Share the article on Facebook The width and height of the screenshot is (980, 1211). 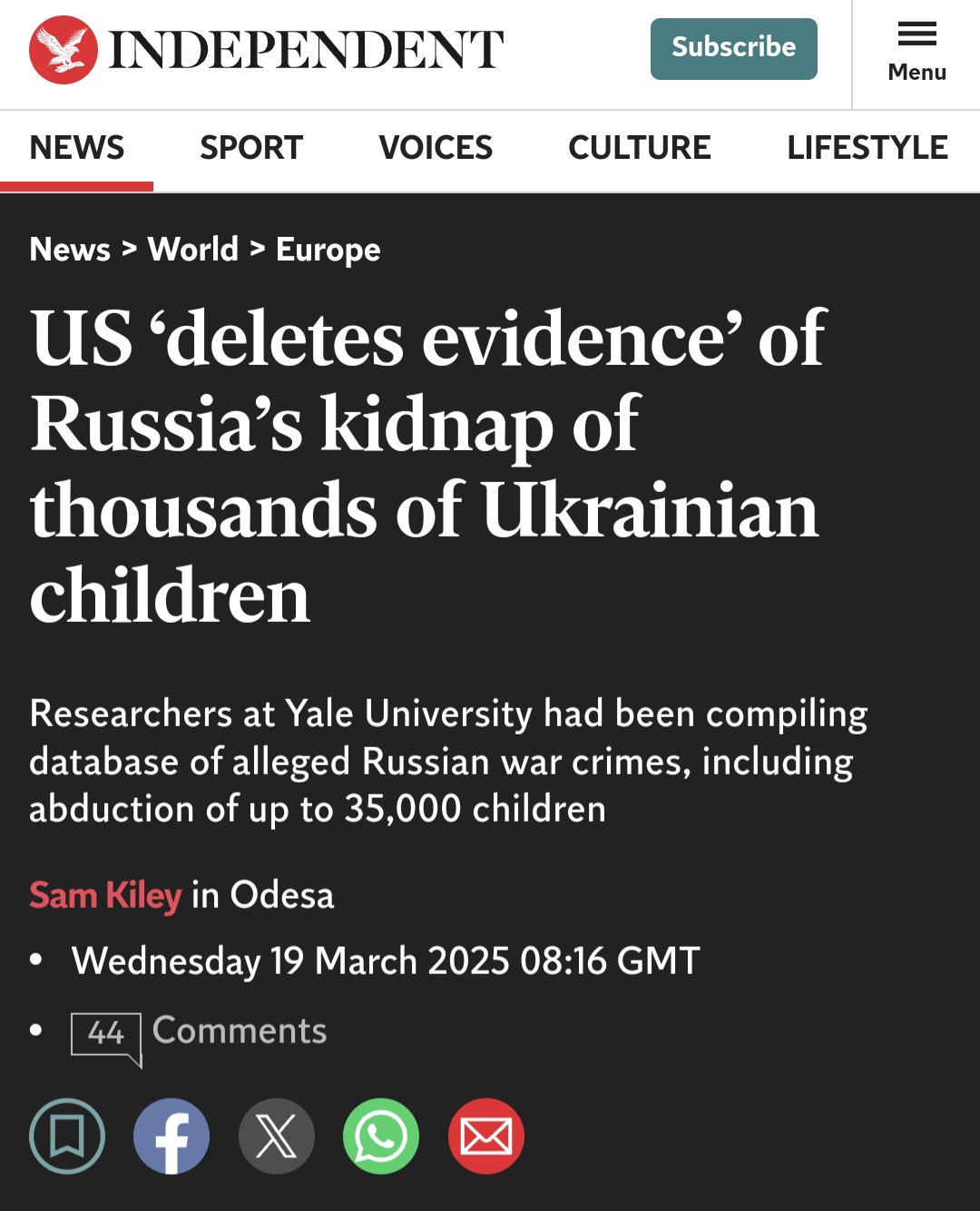tap(171, 1136)
